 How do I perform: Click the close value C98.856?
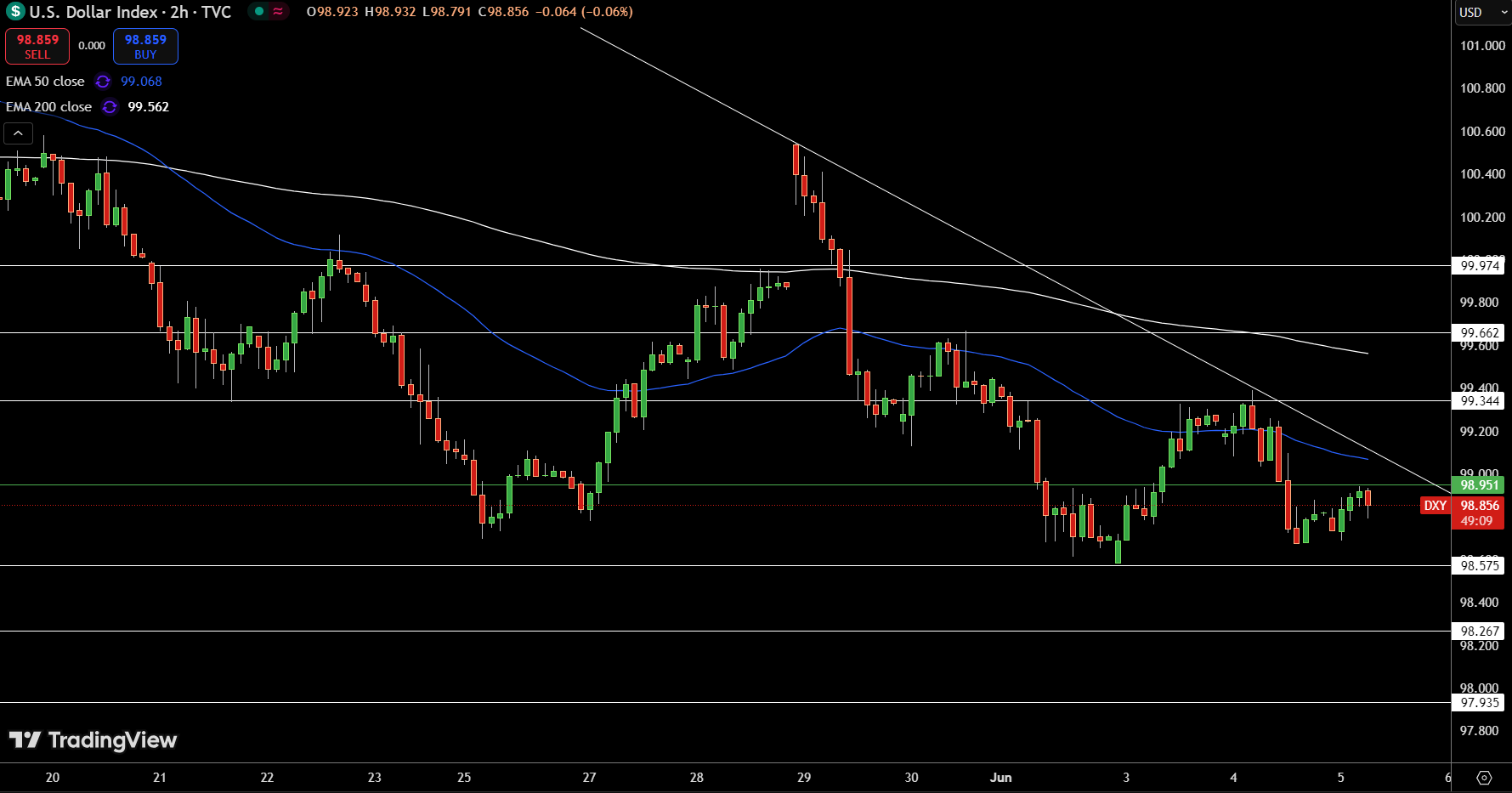(503, 12)
